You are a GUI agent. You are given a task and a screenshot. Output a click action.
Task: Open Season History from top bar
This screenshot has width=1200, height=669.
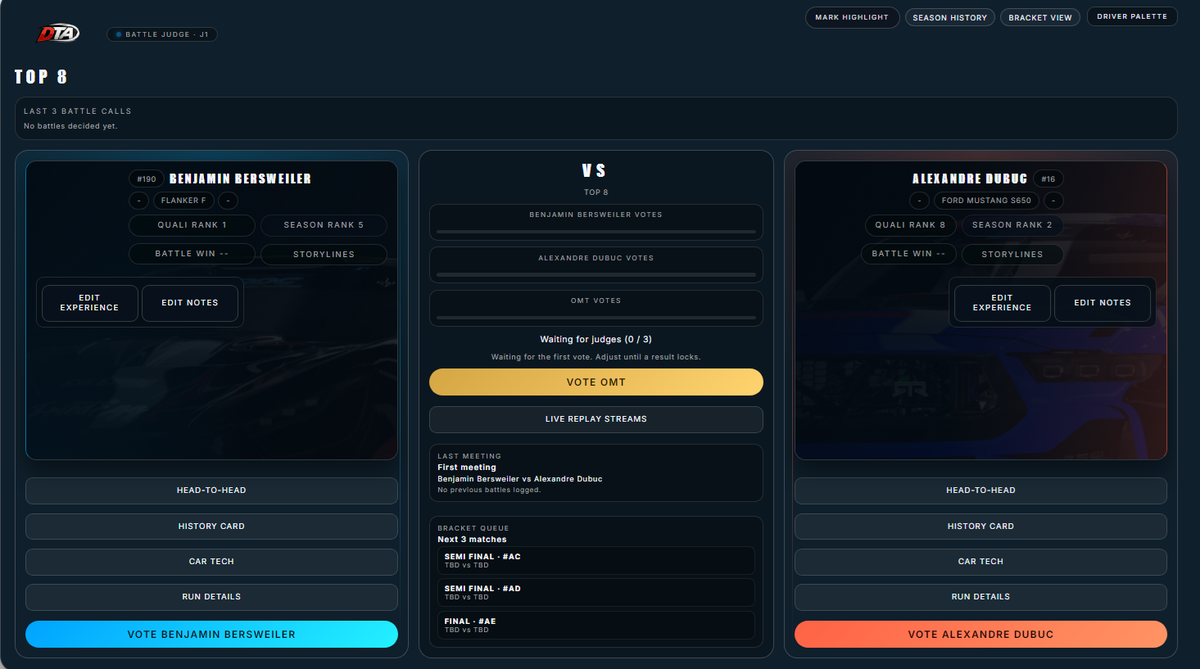pyautogui.click(x=949, y=17)
